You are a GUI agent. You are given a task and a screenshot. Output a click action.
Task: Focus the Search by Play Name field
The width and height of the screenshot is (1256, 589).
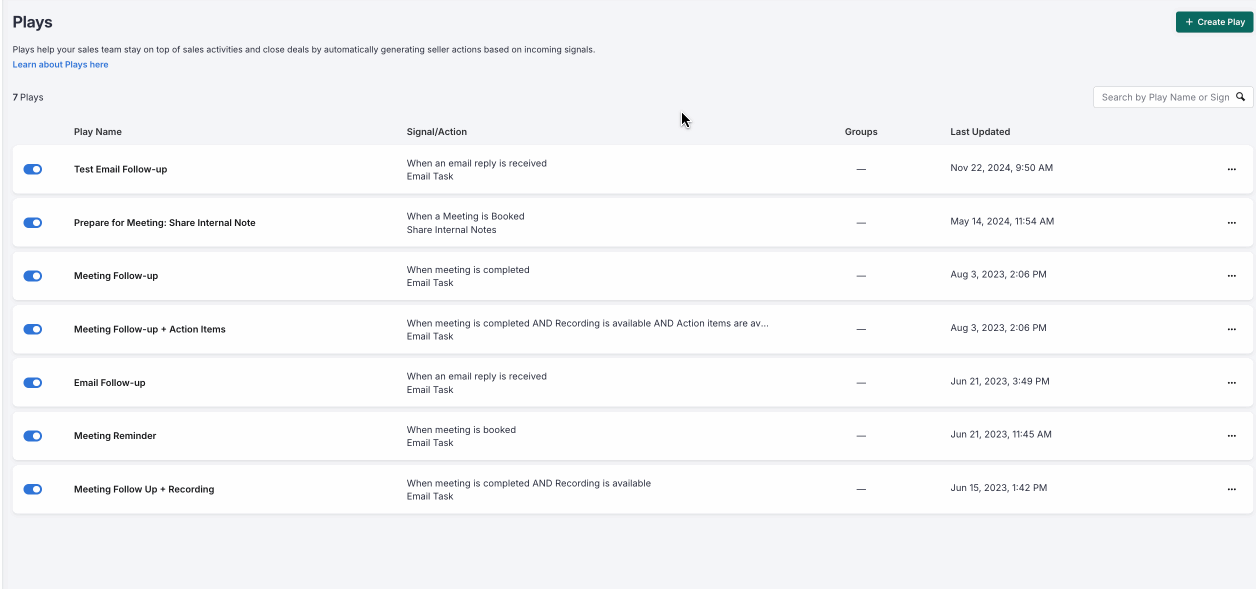[x=1163, y=97]
